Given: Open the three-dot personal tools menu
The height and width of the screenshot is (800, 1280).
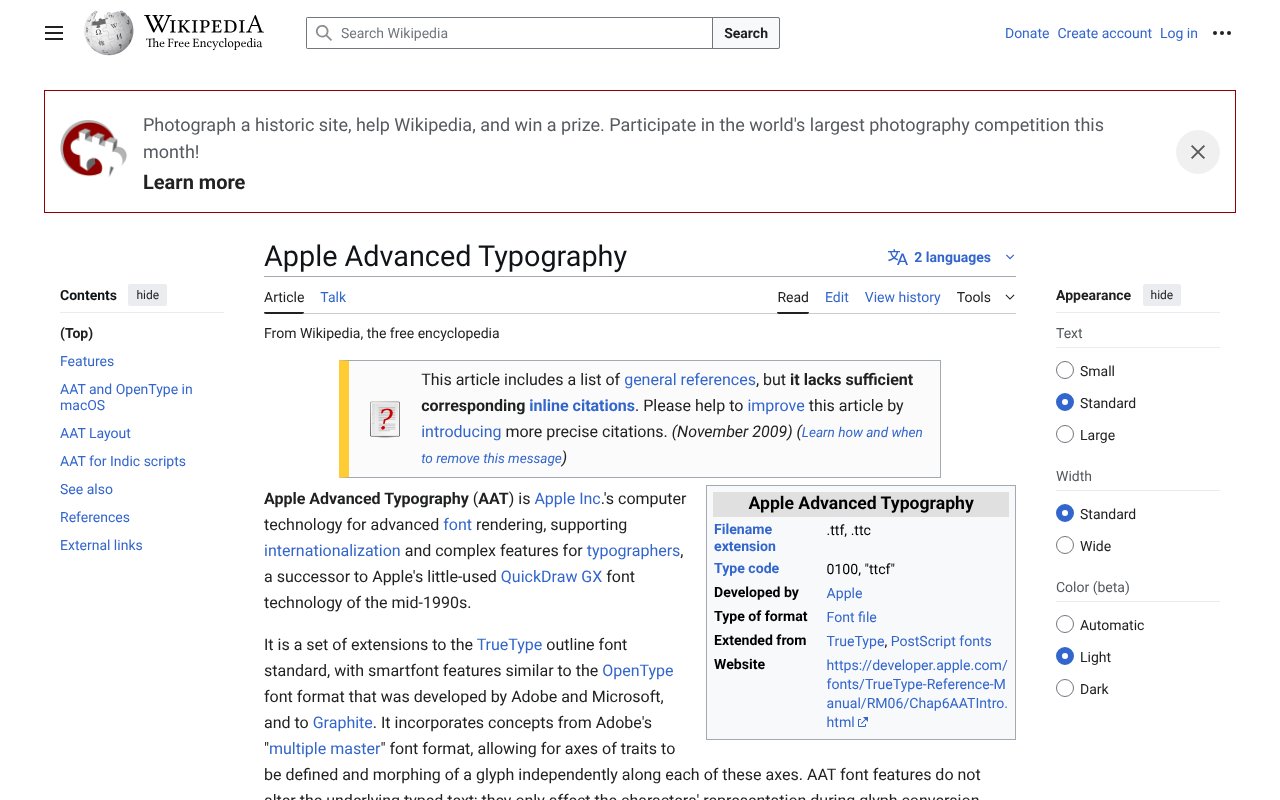Looking at the screenshot, I should [x=1221, y=33].
